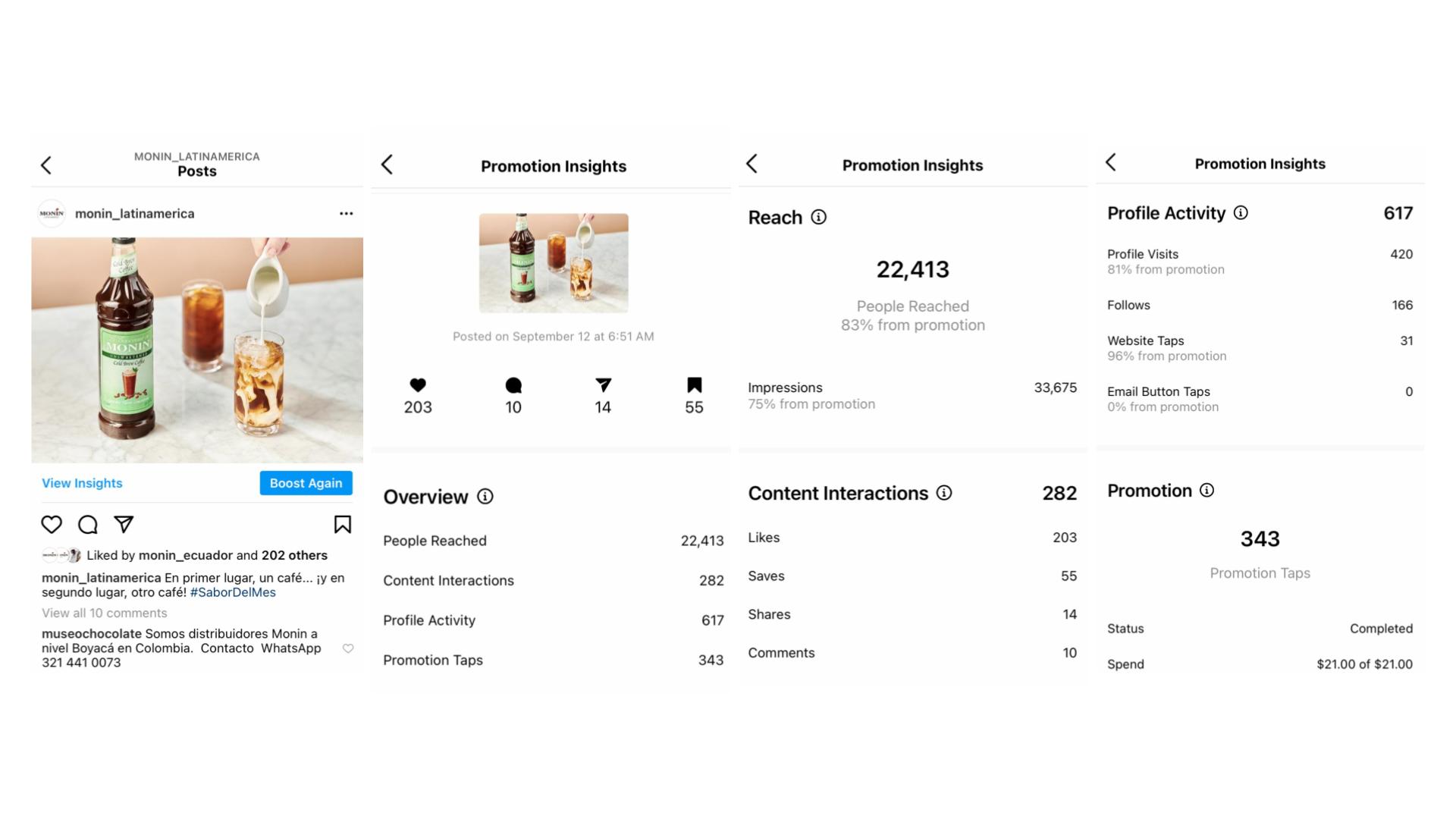The width and height of the screenshot is (1456, 819).
Task: Click the View Insights link
Action: click(x=82, y=483)
